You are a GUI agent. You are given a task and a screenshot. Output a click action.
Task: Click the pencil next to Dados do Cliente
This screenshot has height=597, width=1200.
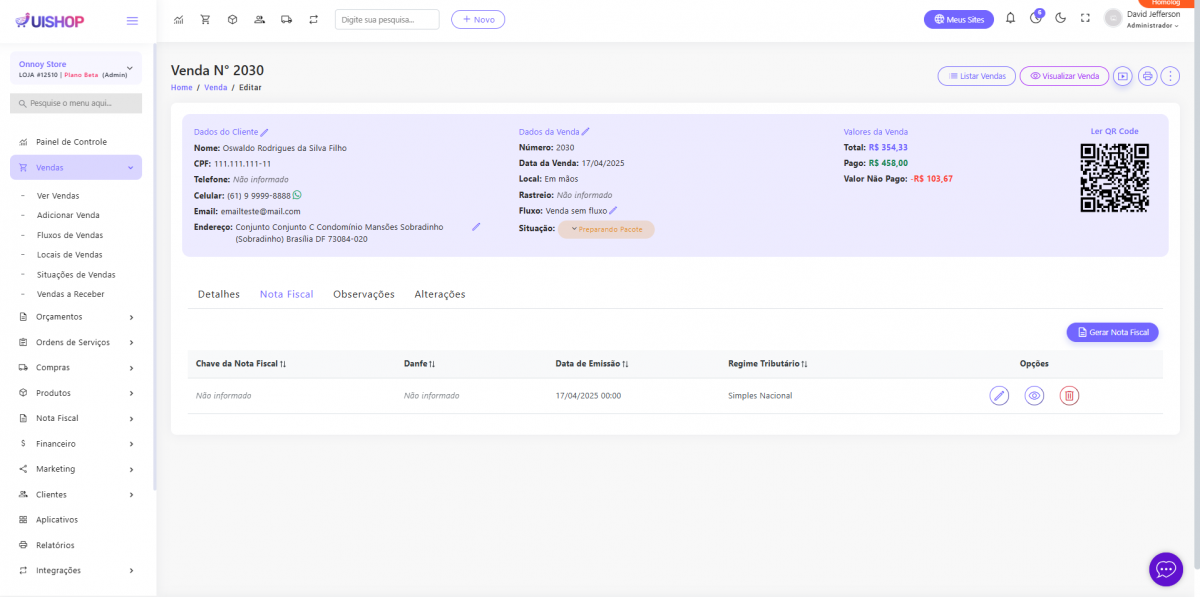click(265, 132)
